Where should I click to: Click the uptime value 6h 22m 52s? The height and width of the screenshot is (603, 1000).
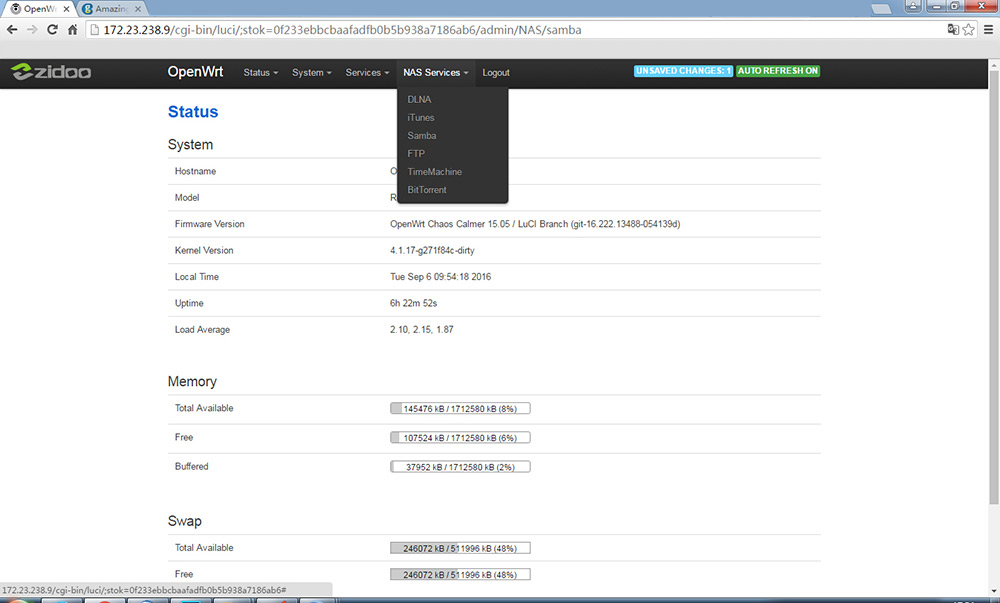(x=413, y=303)
